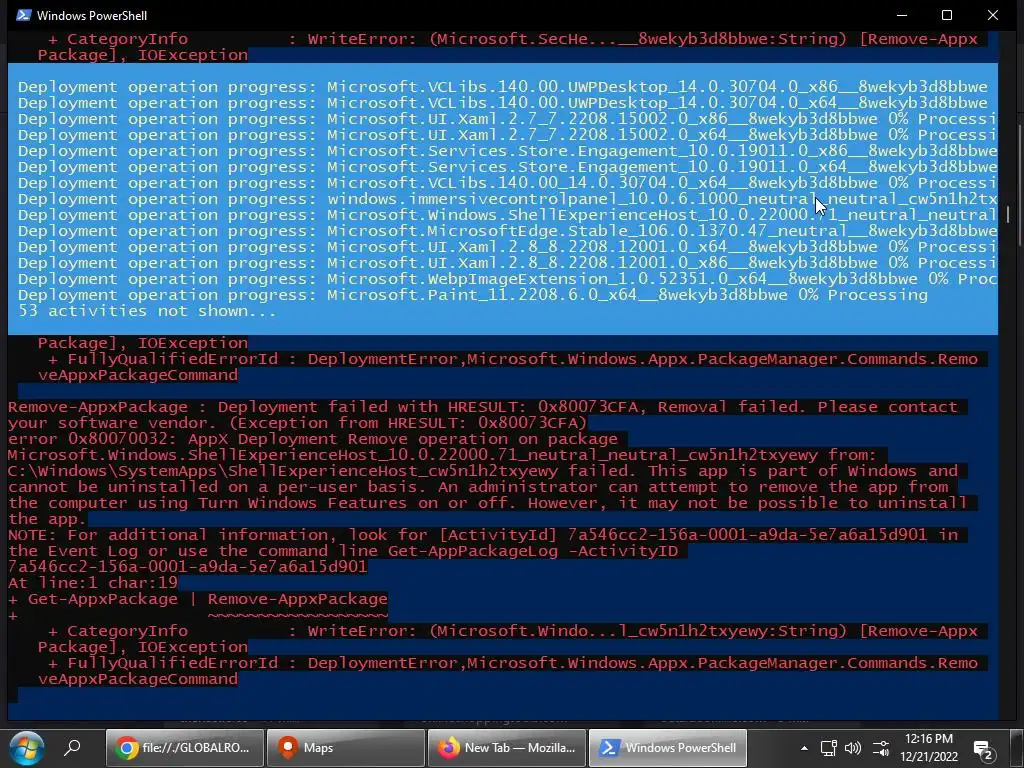Open the network tray icon
This screenshot has height=768, width=1024.
click(x=829, y=748)
